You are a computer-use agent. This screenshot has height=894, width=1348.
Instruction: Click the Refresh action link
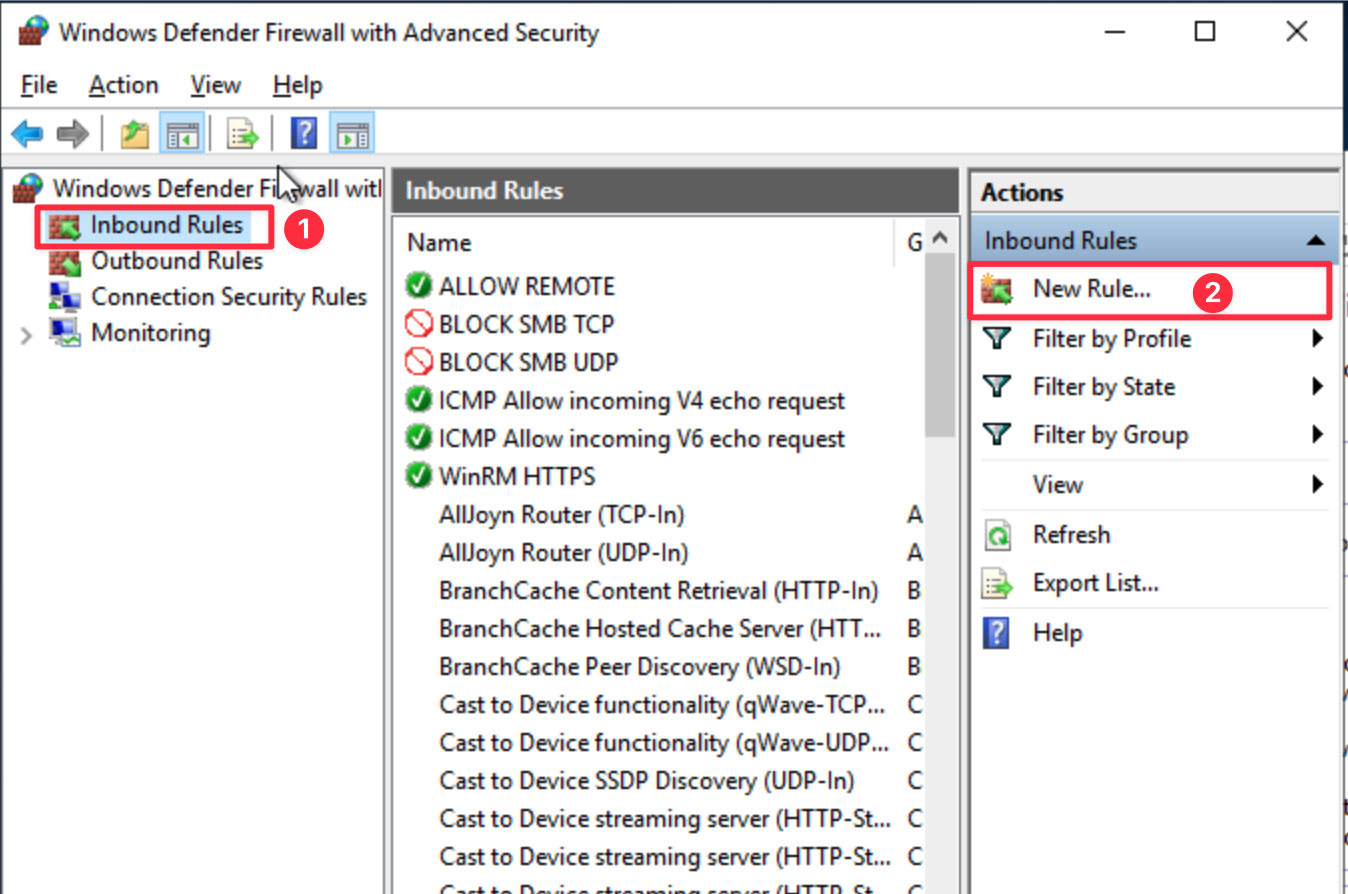pos(1071,535)
